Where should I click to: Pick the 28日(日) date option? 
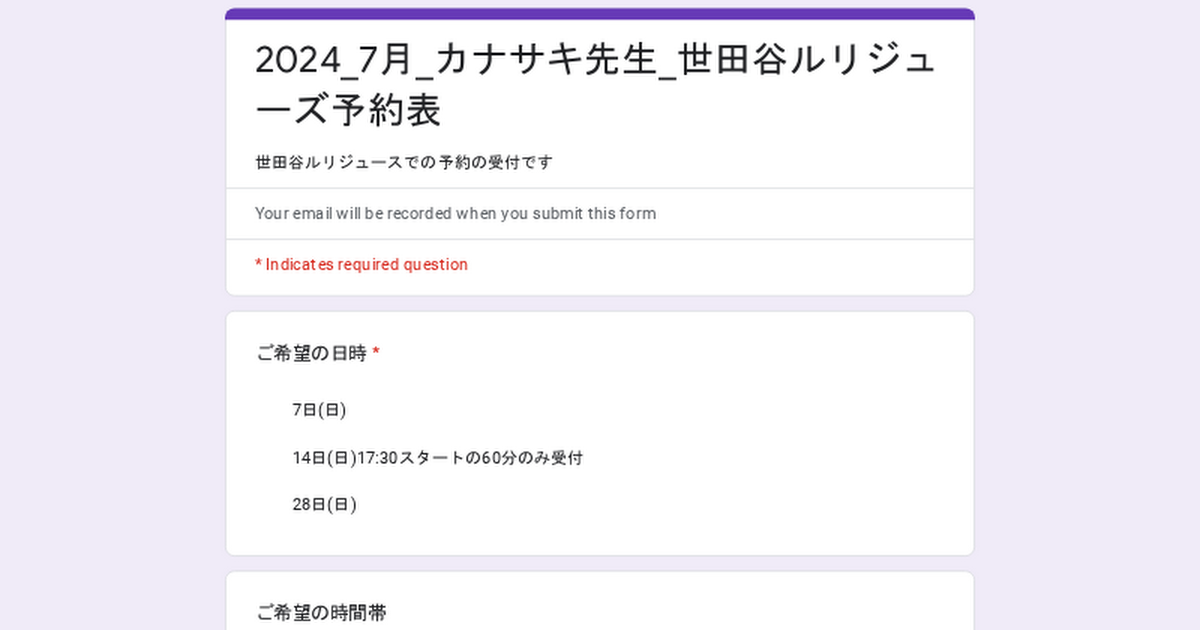pyautogui.click(x=324, y=505)
